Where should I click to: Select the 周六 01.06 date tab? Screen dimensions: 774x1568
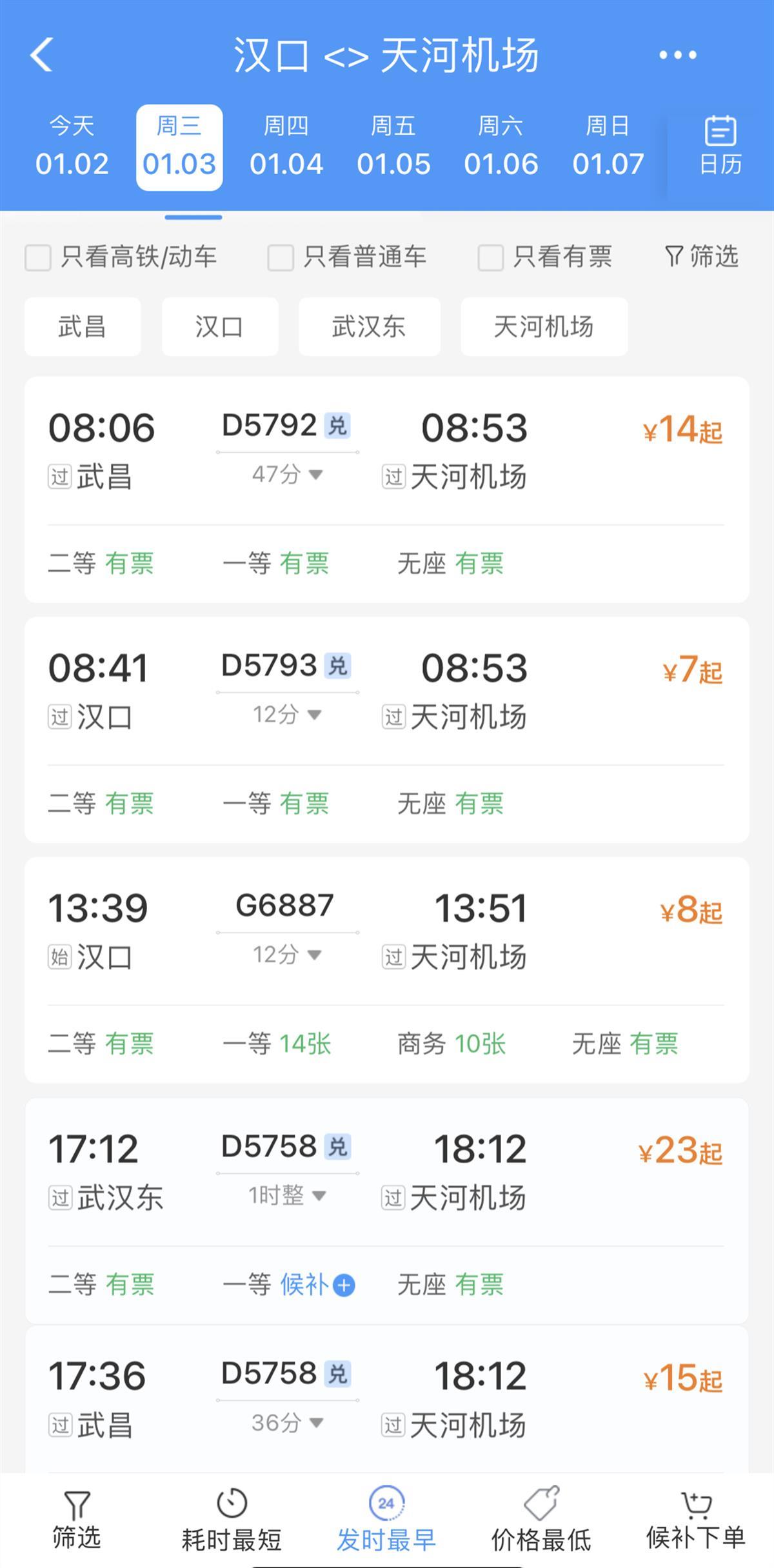501,147
